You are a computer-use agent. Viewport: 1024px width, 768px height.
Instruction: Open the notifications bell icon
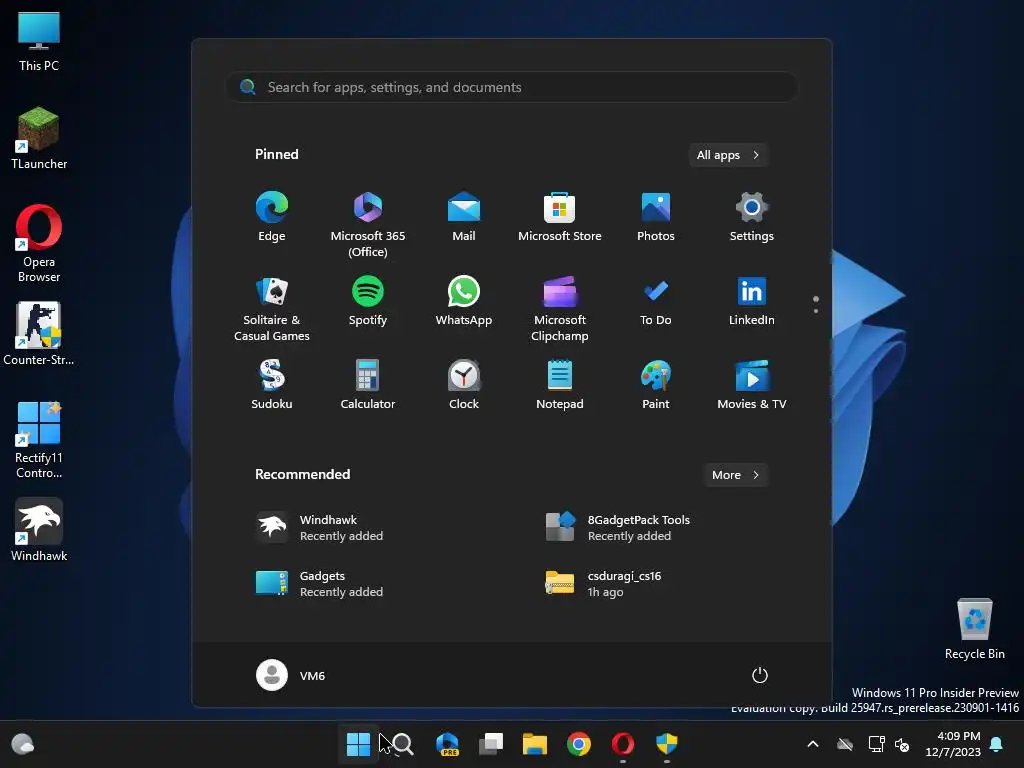click(997, 744)
